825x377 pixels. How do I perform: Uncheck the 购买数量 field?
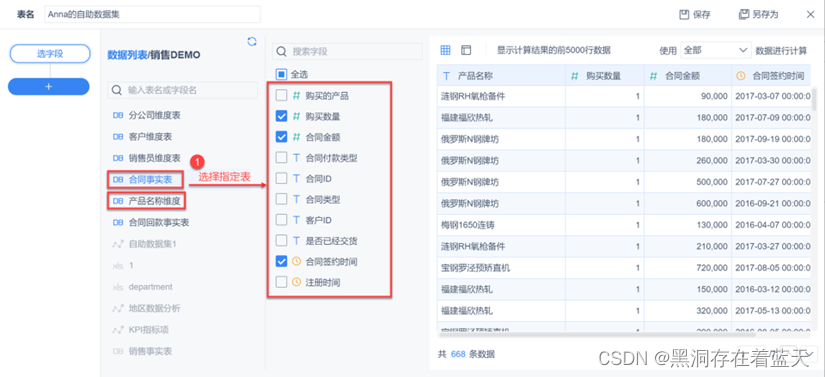pos(281,116)
